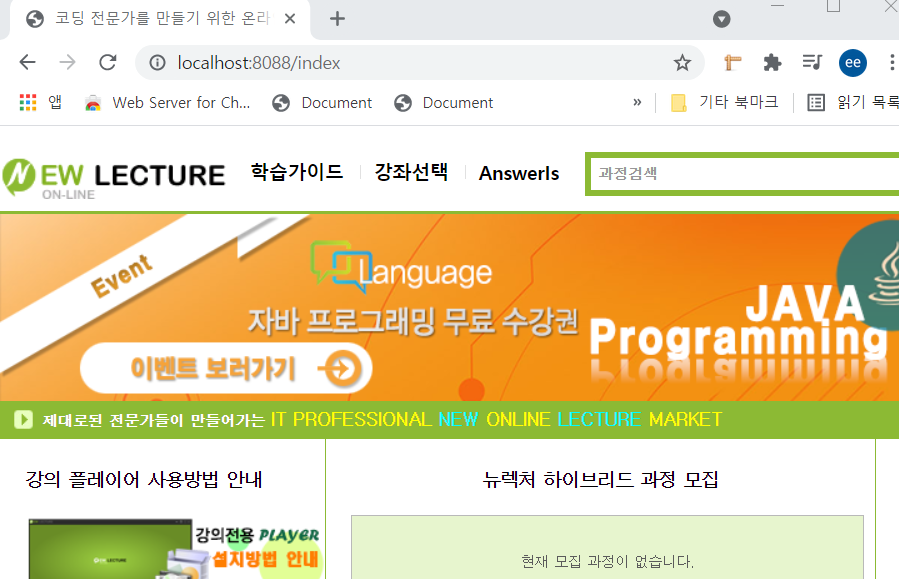
Task: Click the 강의 플레이어 사용방법 안내 heading
Action: 144,479
